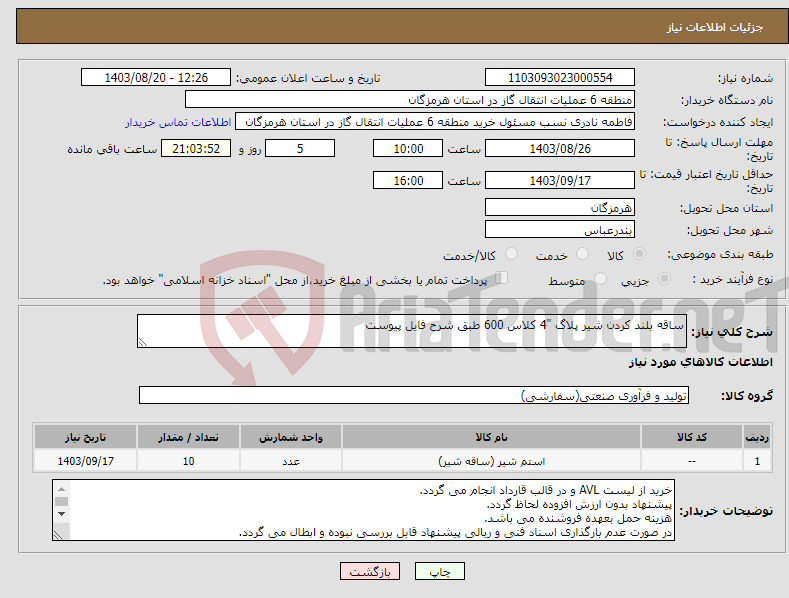Image resolution: width=789 pixels, height=598 pixels.
Task: Click the deadline time field 10:00
Action: [x=408, y=148]
